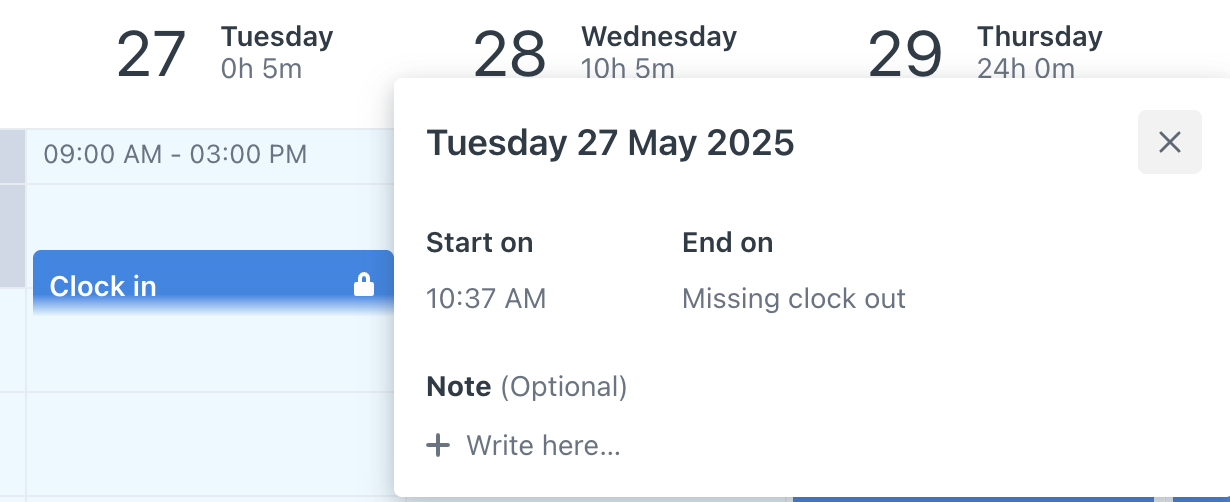The image size is (1230, 502).
Task: Select date number 29
Action: 905,55
